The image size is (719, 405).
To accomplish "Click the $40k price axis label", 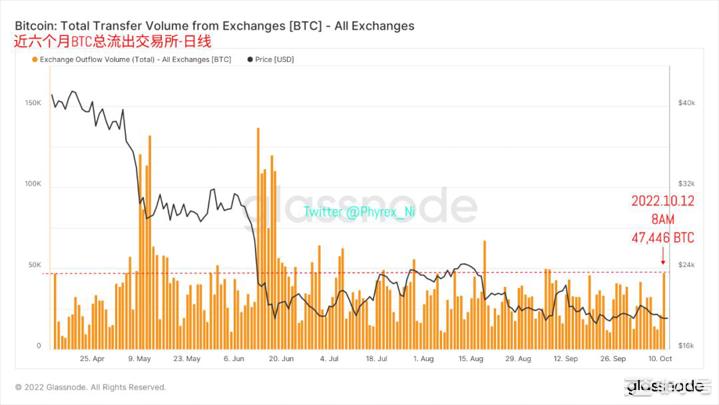I will 687,103.
